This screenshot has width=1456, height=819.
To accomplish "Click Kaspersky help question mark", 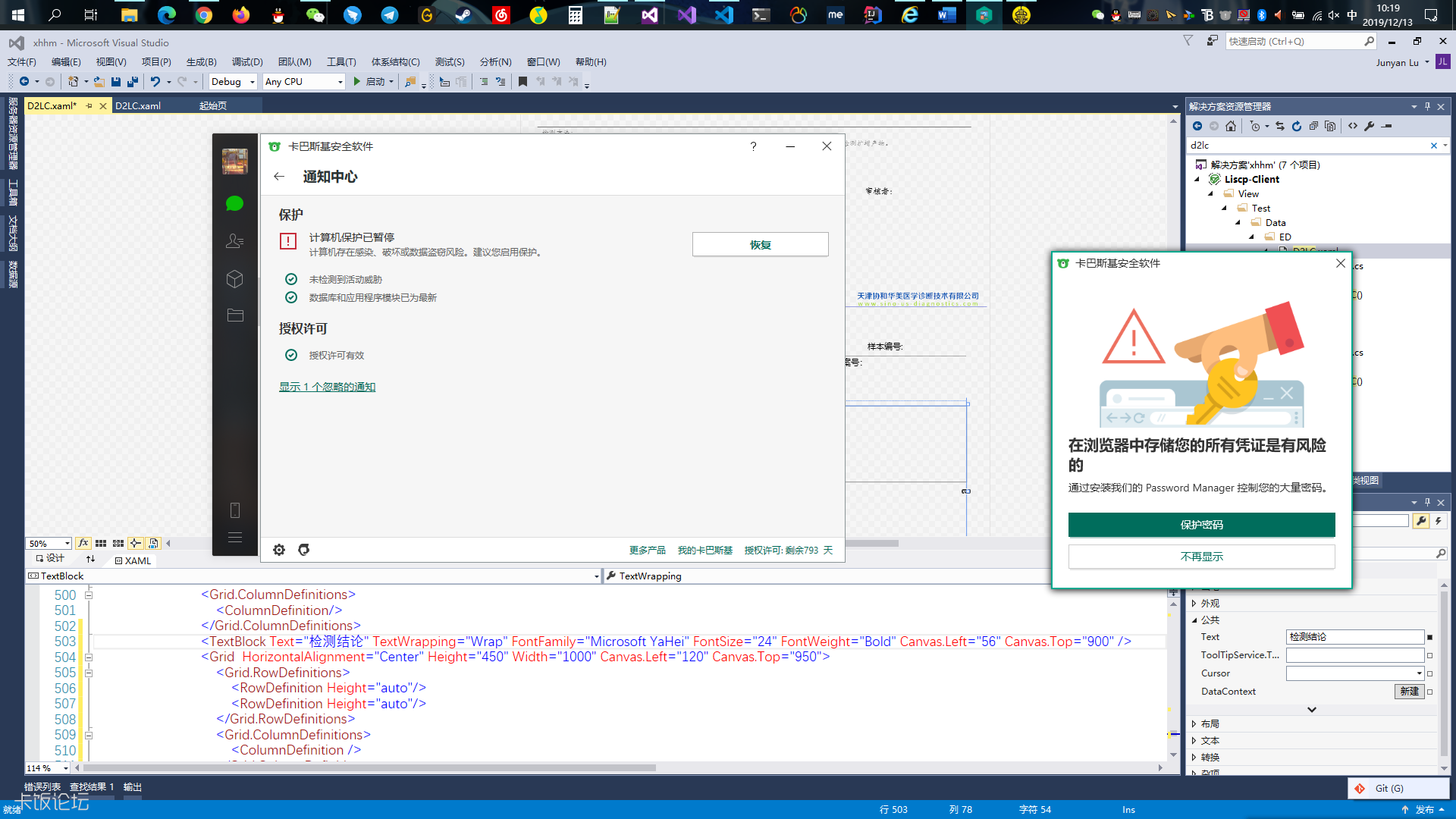I will pos(753,146).
